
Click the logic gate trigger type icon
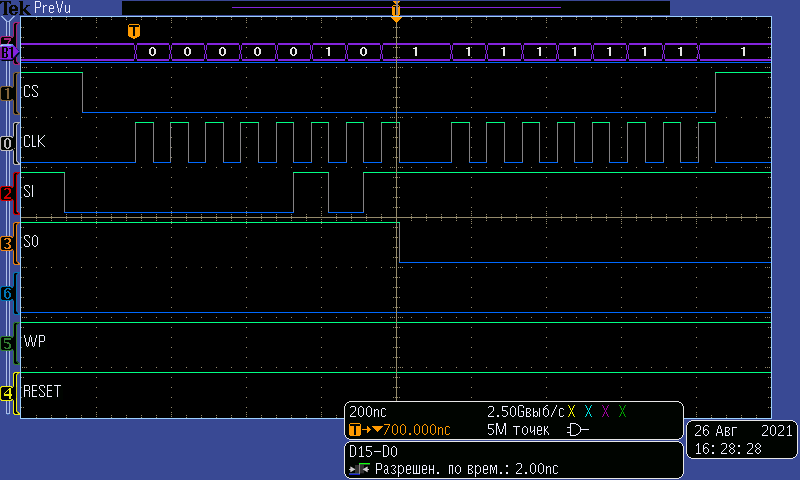coord(577,430)
